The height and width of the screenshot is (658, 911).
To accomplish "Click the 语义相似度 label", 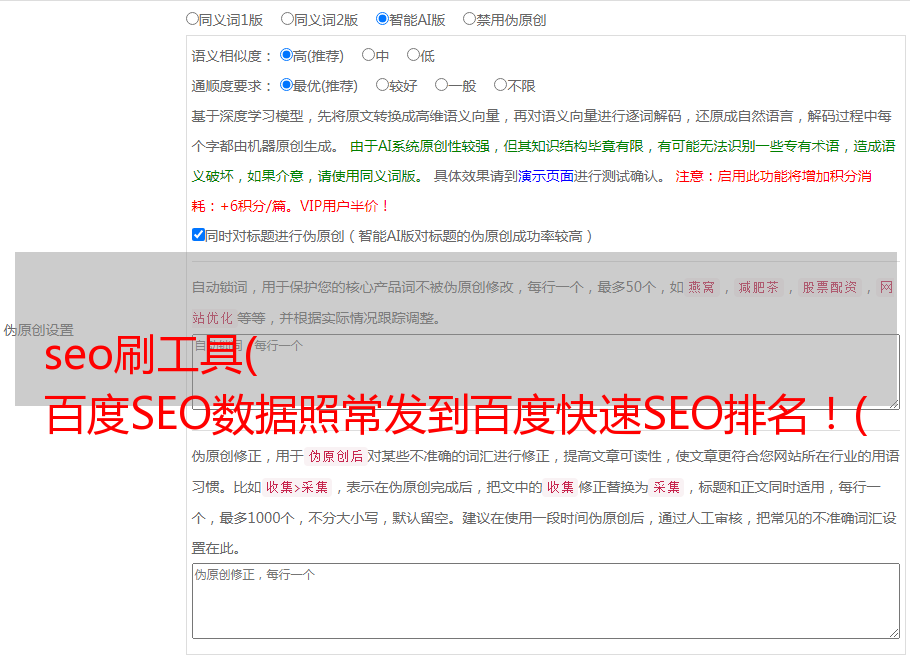I will [232, 56].
